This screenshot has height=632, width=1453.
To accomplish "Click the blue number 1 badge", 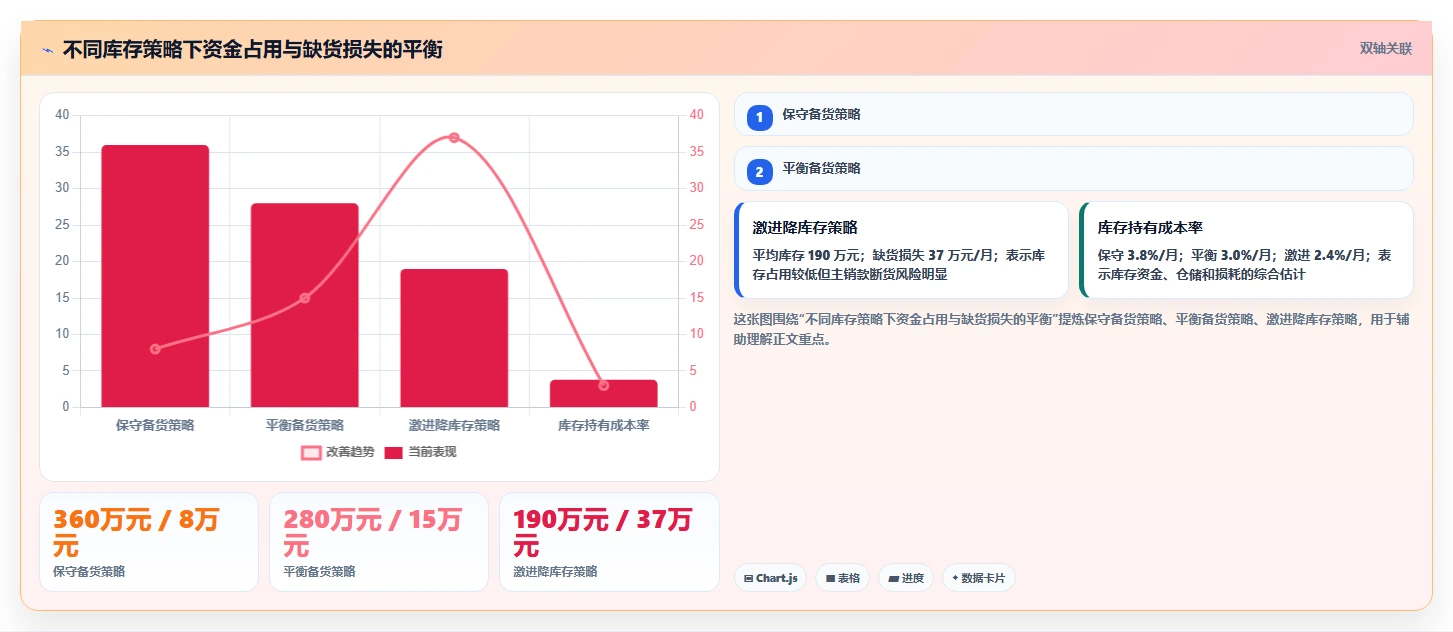I will click(759, 117).
